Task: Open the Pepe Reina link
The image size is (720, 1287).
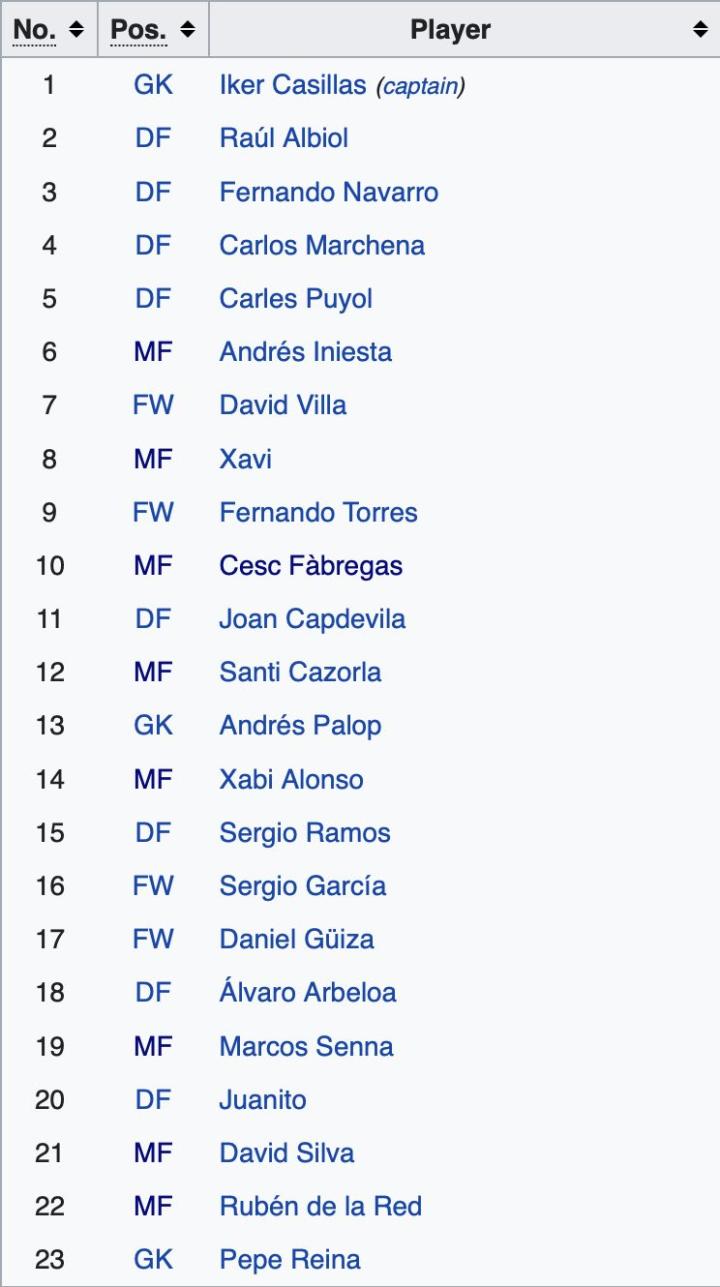Action: pyautogui.click(x=289, y=1260)
